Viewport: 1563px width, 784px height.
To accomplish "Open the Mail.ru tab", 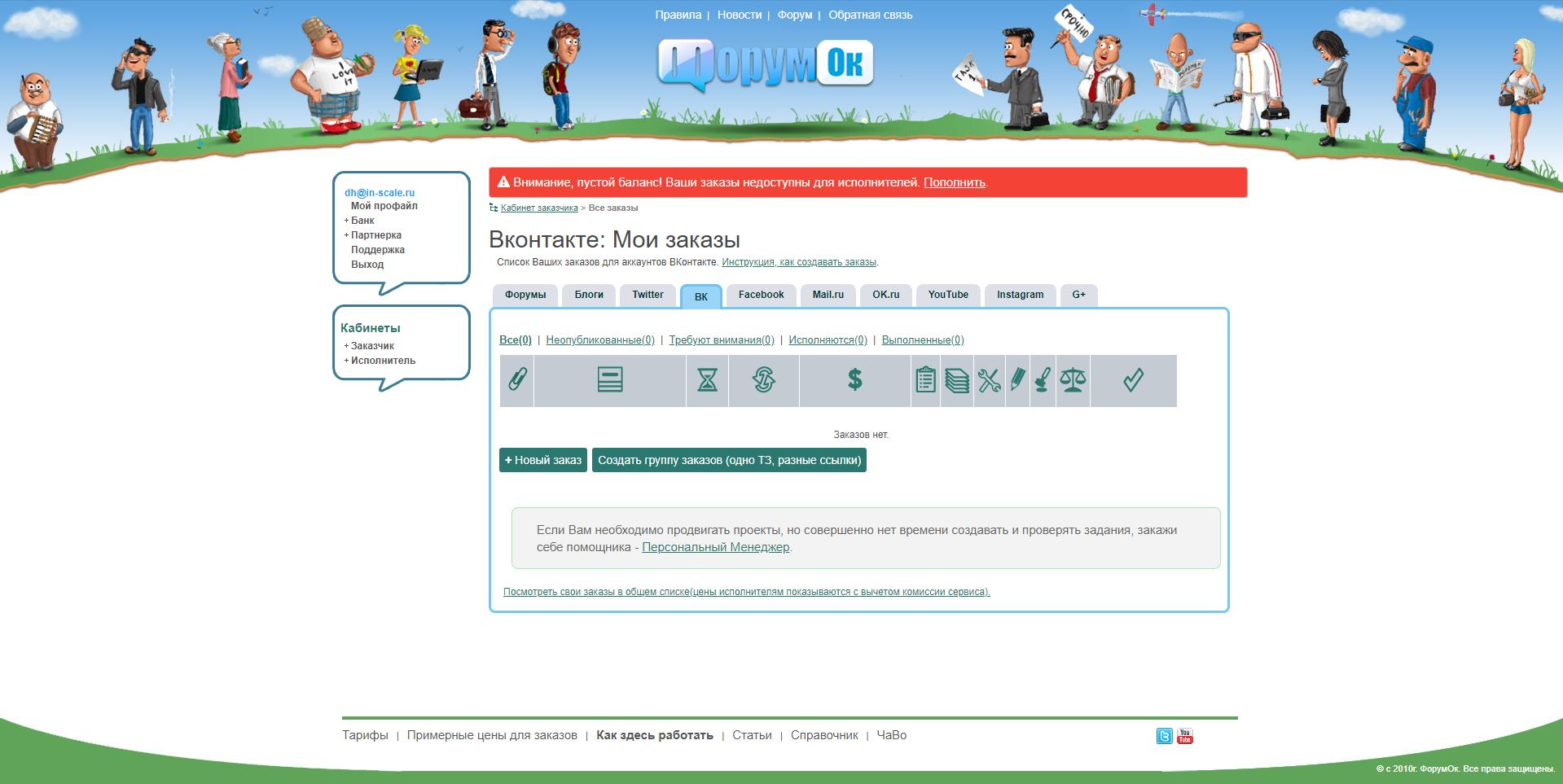I will click(828, 295).
